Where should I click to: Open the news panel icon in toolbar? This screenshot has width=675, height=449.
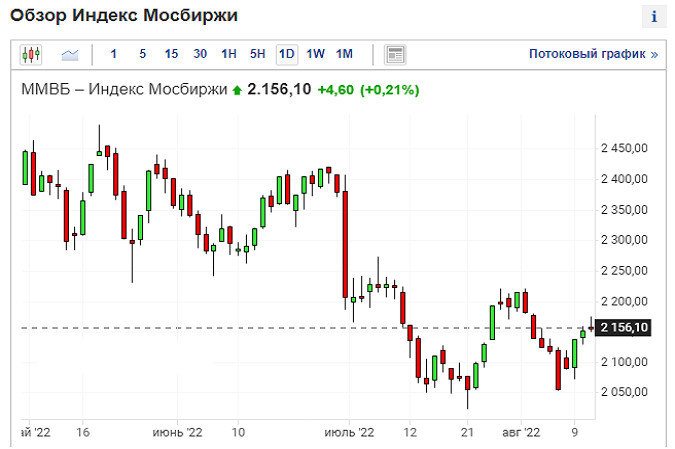click(x=395, y=54)
